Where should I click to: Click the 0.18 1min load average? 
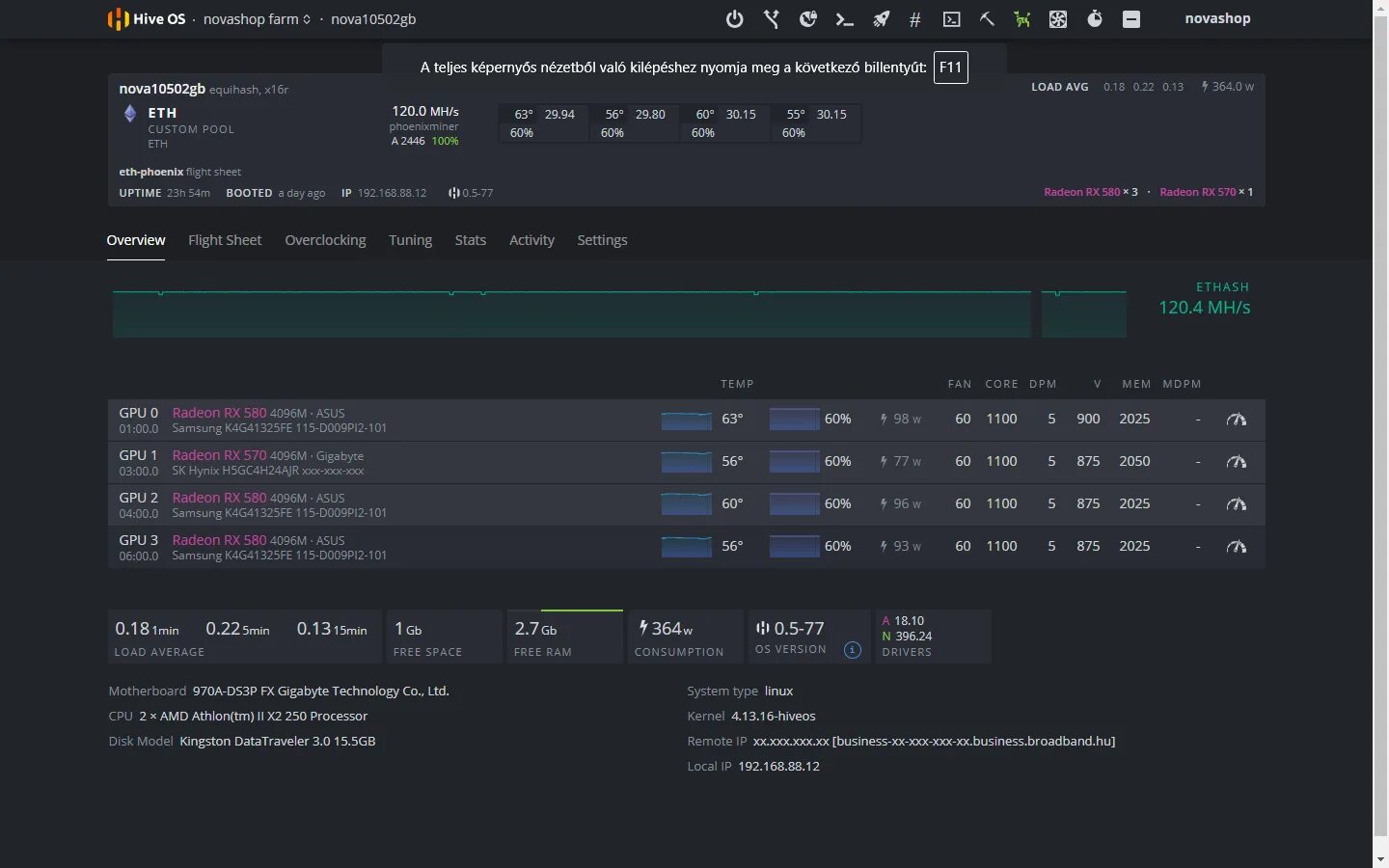click(147, 629)
